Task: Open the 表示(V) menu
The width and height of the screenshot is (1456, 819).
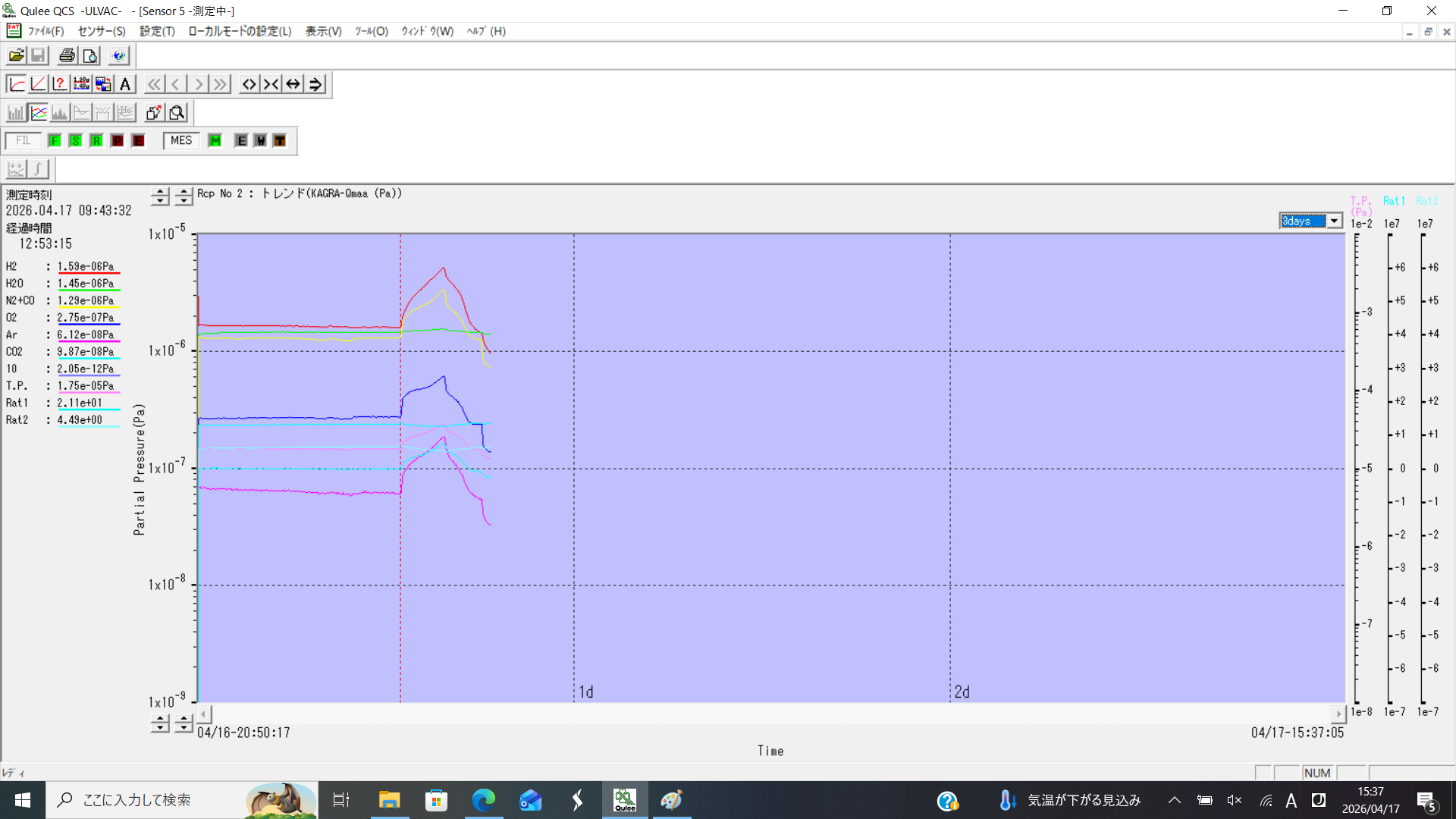Action: pyautogui.click(x=323, y=31)
